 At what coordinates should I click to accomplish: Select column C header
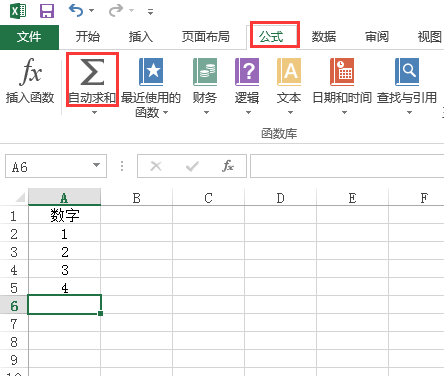coord(209,197)
